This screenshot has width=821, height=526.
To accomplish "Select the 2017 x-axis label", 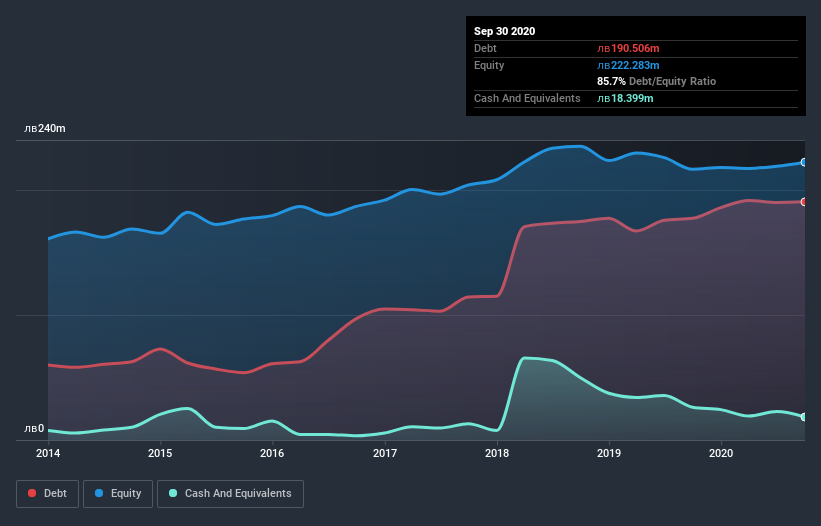I will pyautogui.click(x=385, y=453).
